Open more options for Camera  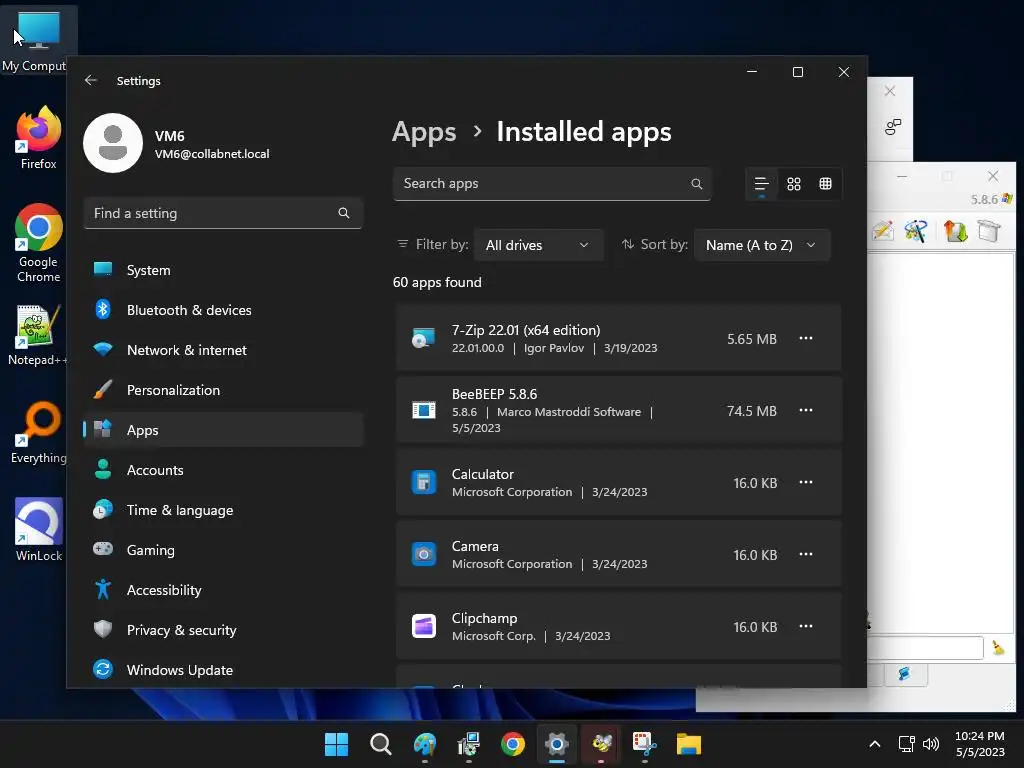point(806,554)
